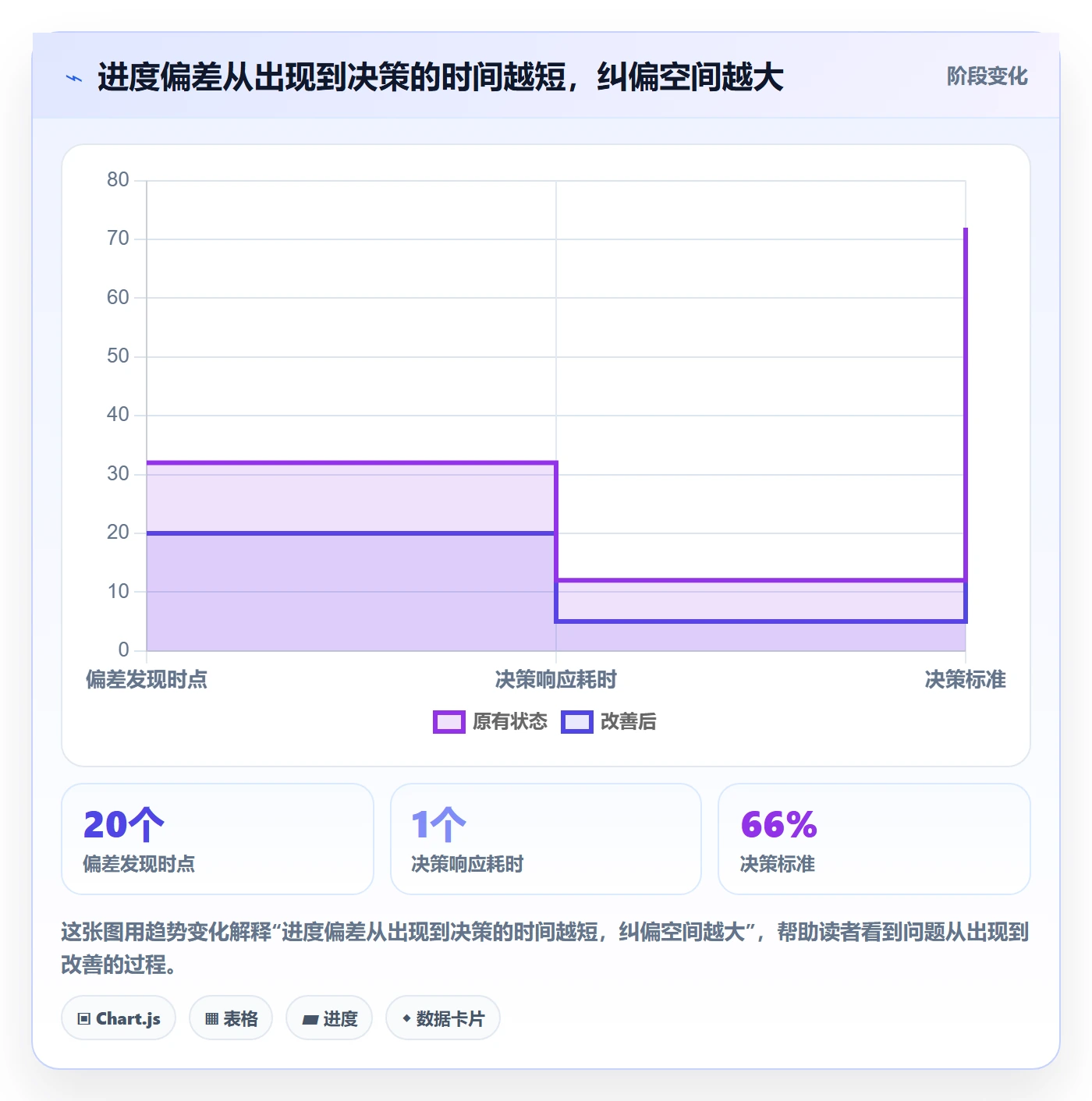The image size is (1092, 1101).
Task: Click the 阶段变化 label in header
Action: point(987,76)
